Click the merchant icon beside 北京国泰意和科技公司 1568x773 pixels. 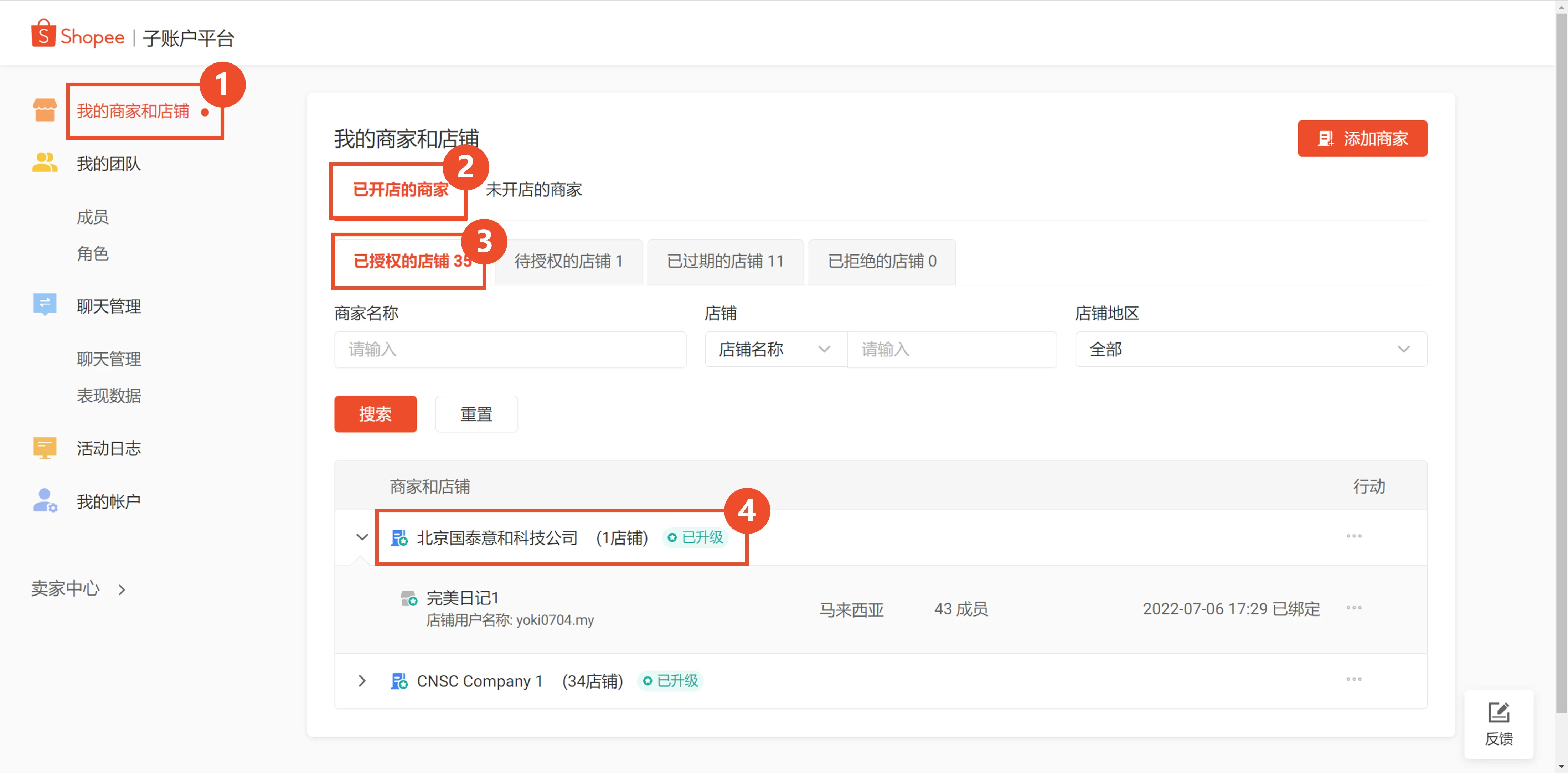(399, 537)
